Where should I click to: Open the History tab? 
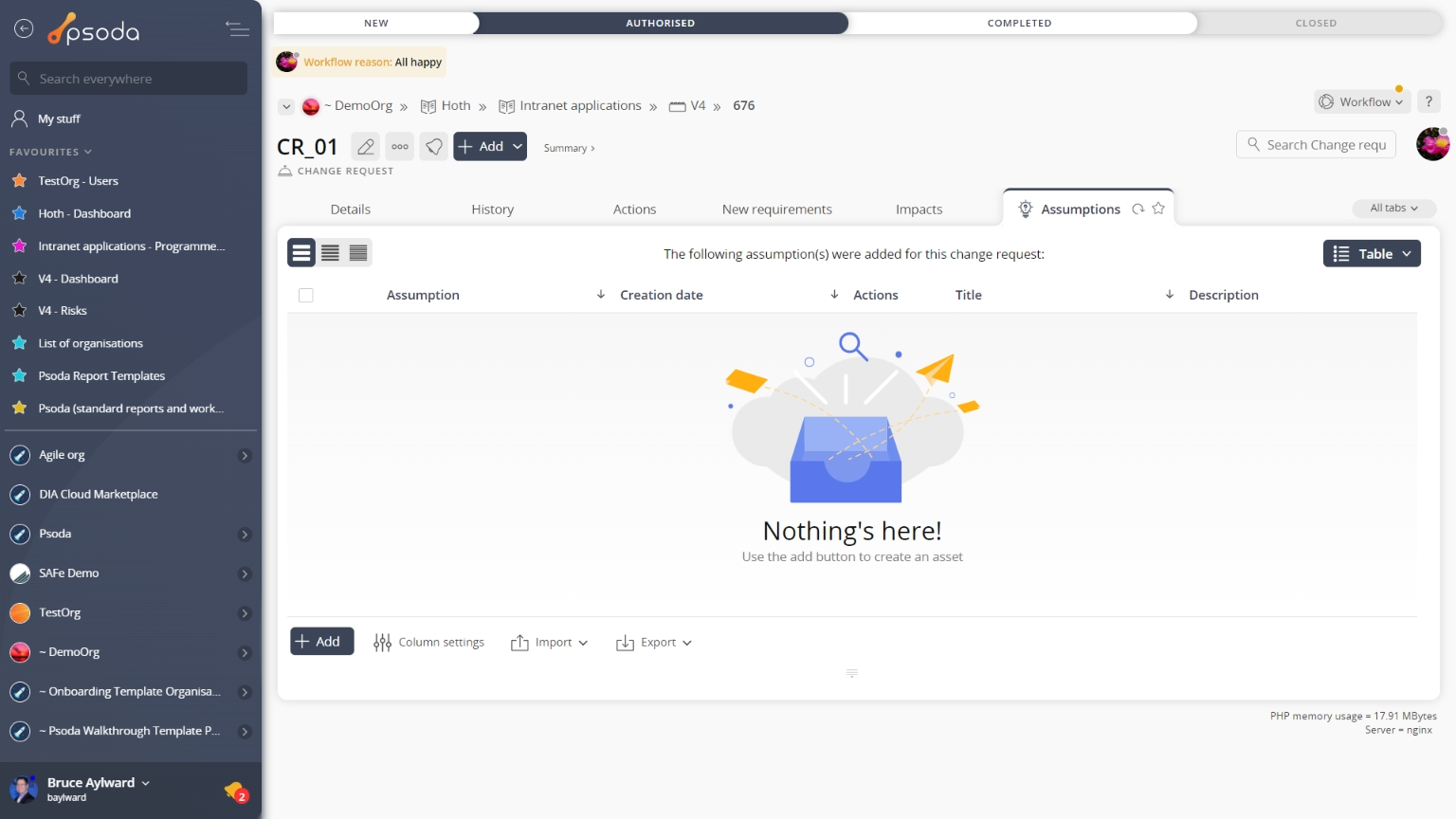(493, 209)
